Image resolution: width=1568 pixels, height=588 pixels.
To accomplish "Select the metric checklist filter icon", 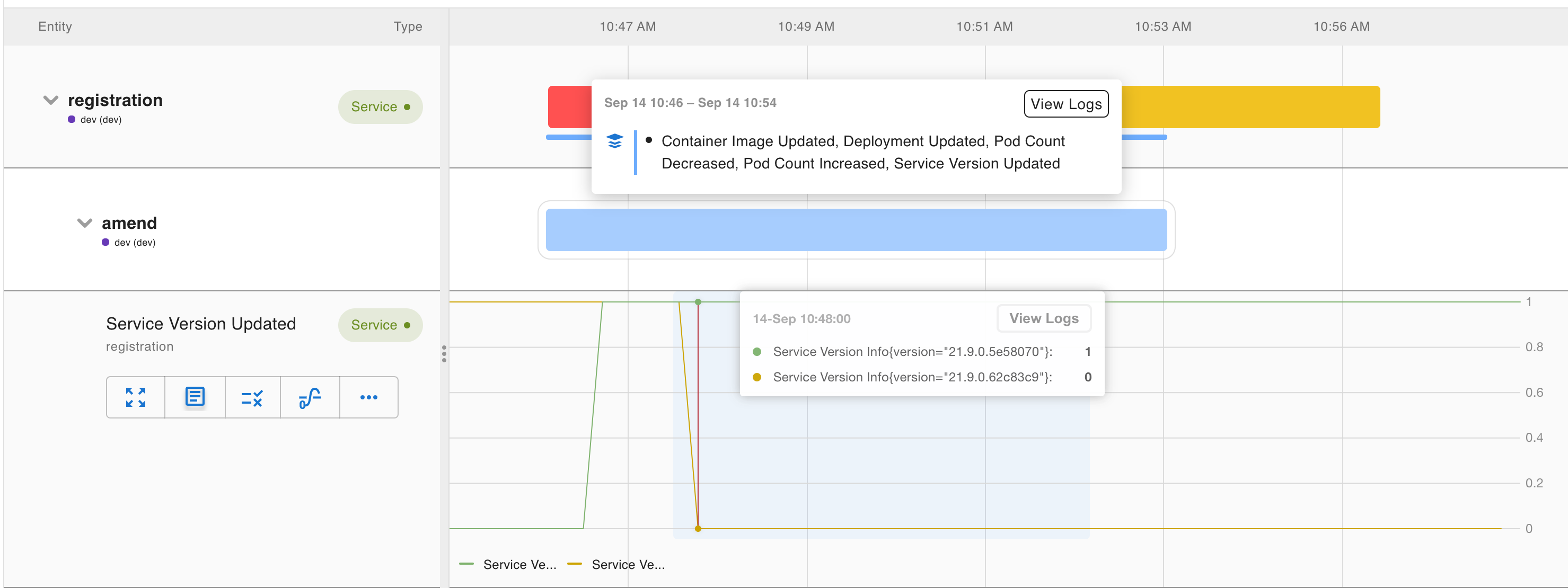I will point(252,397).
